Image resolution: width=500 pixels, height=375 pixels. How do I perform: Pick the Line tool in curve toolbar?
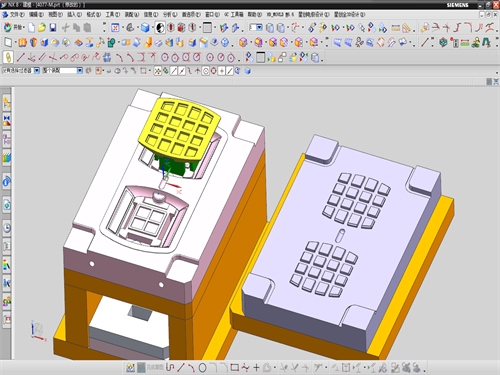tap(20, 57)
